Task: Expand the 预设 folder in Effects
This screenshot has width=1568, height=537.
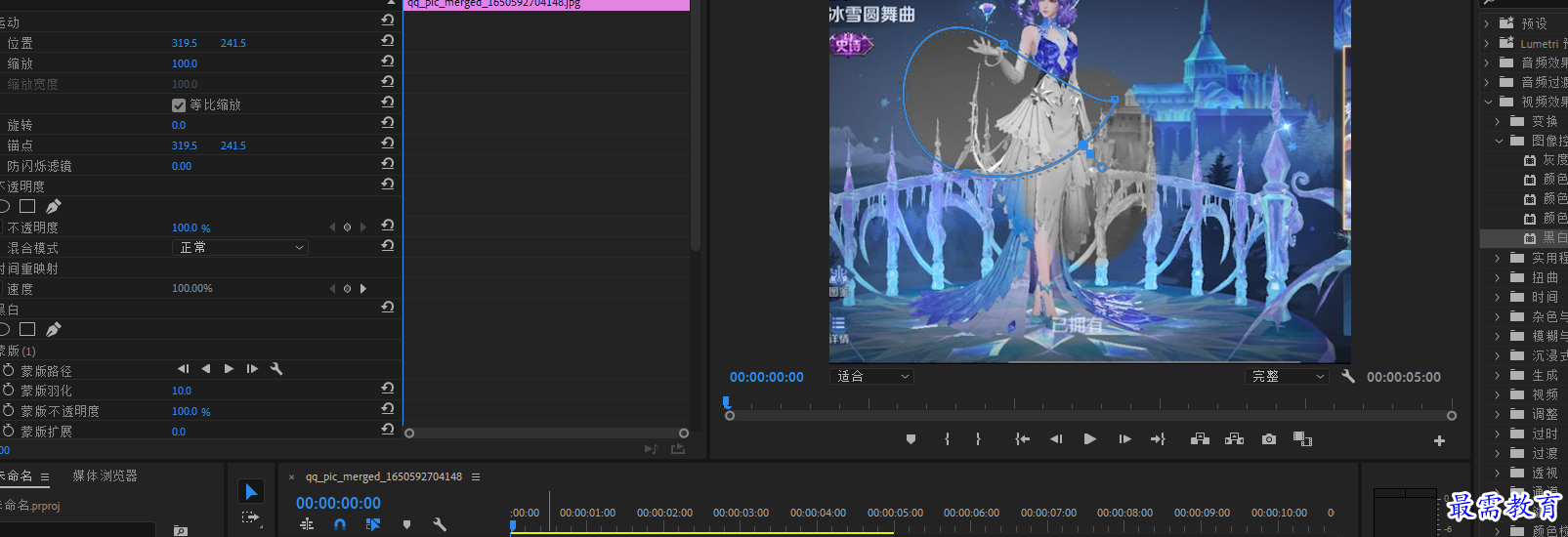Action: pos(1487,23)
